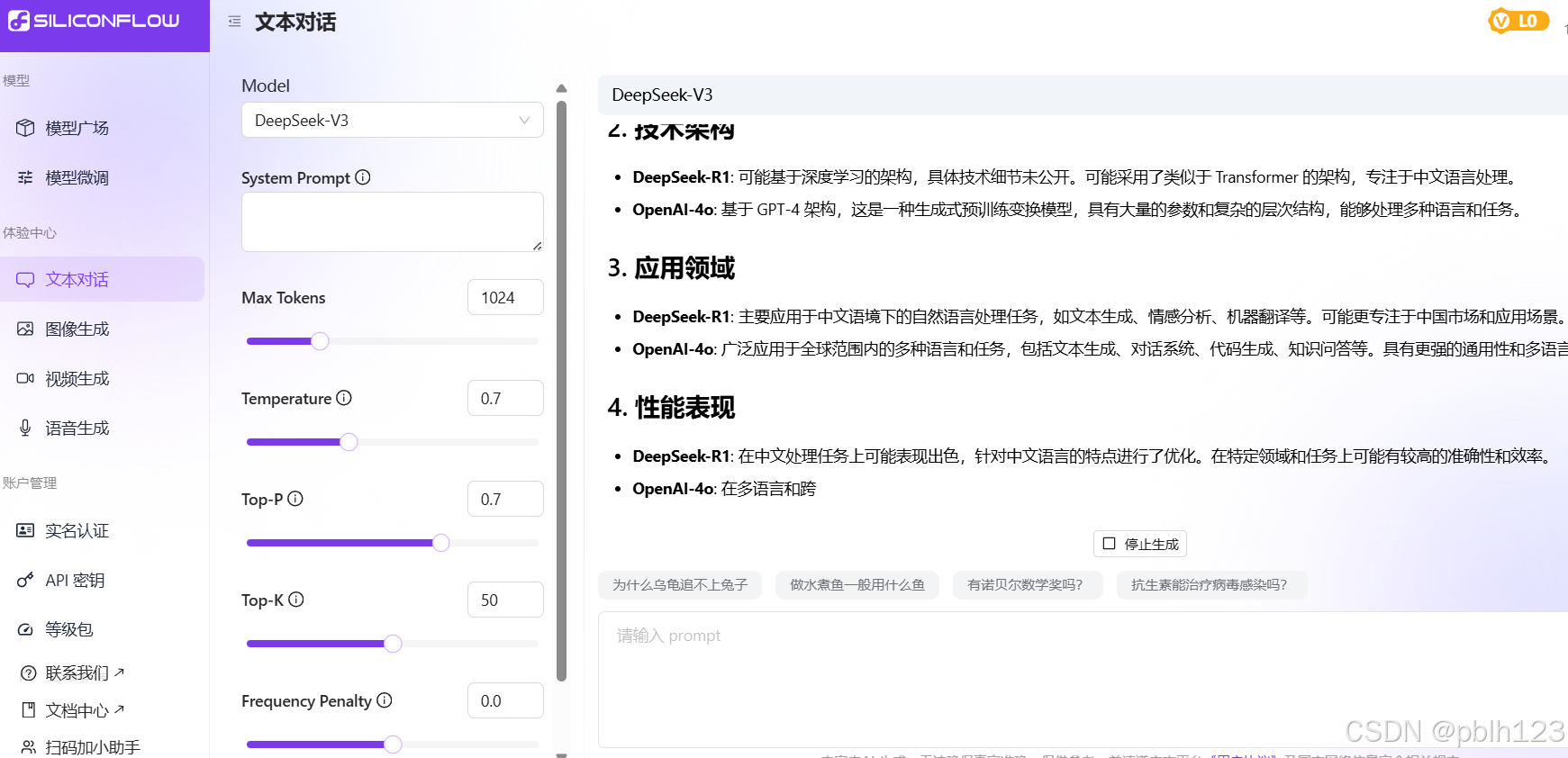Click the Max Tokens value field 1024
Image resolution: width=1568 pixels, height=758 pixels.
pyautogui.click(x=505, y=297)
